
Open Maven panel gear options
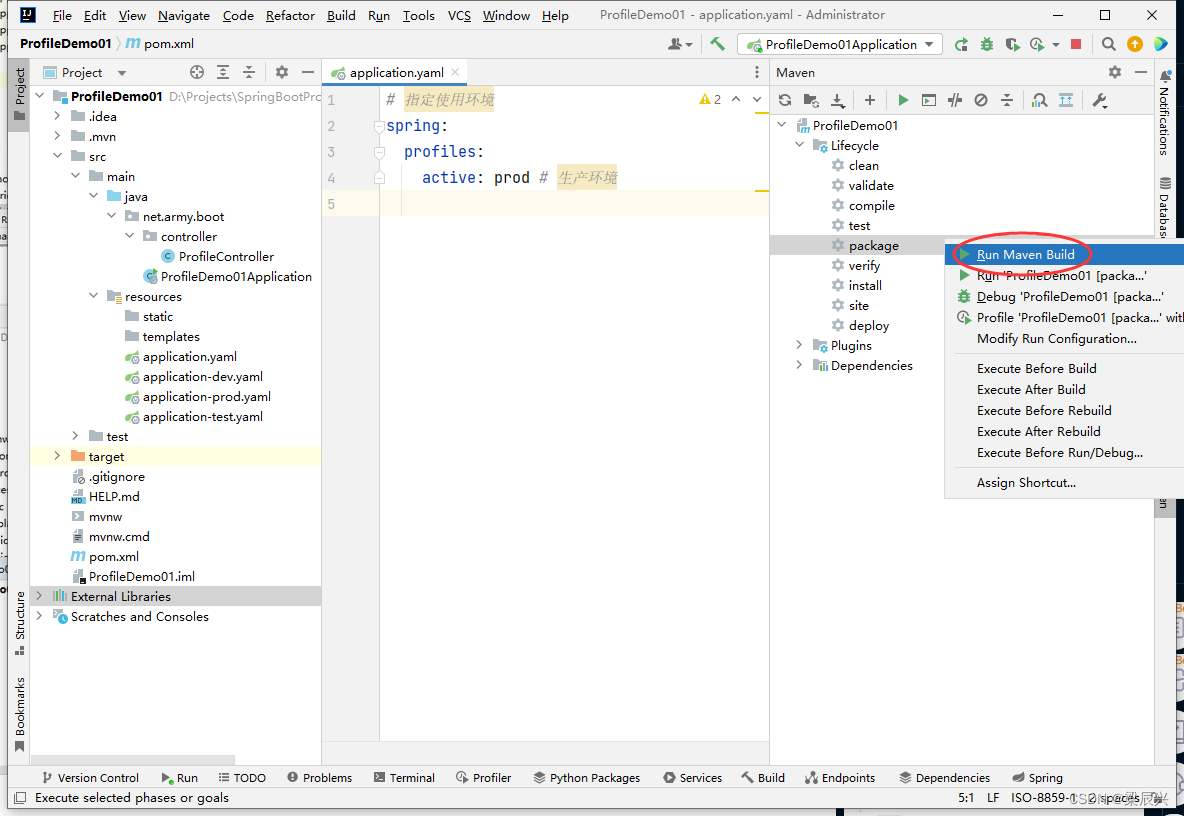pos(1115,72)
